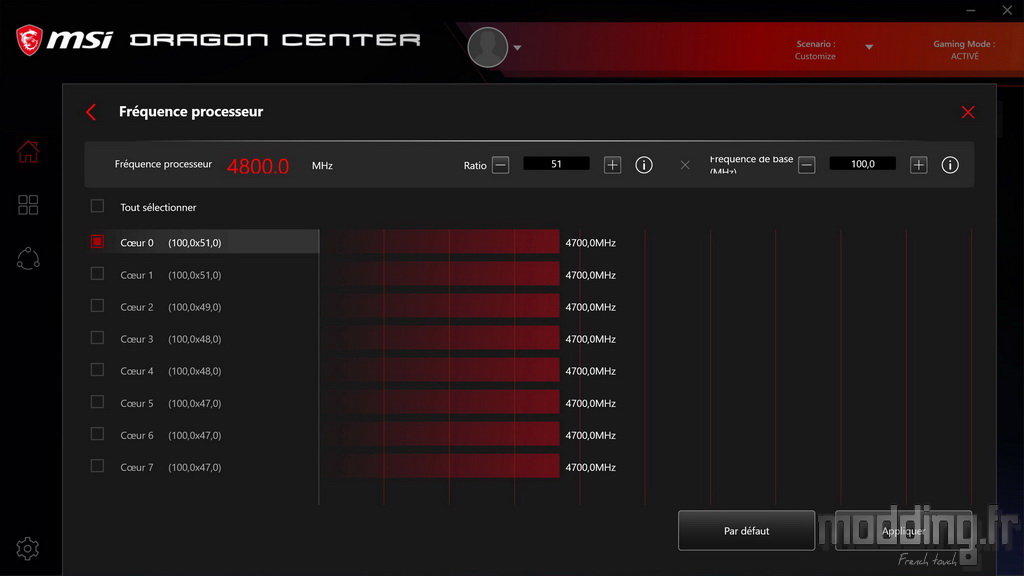Click the Par défaut button

click(746, 530)
